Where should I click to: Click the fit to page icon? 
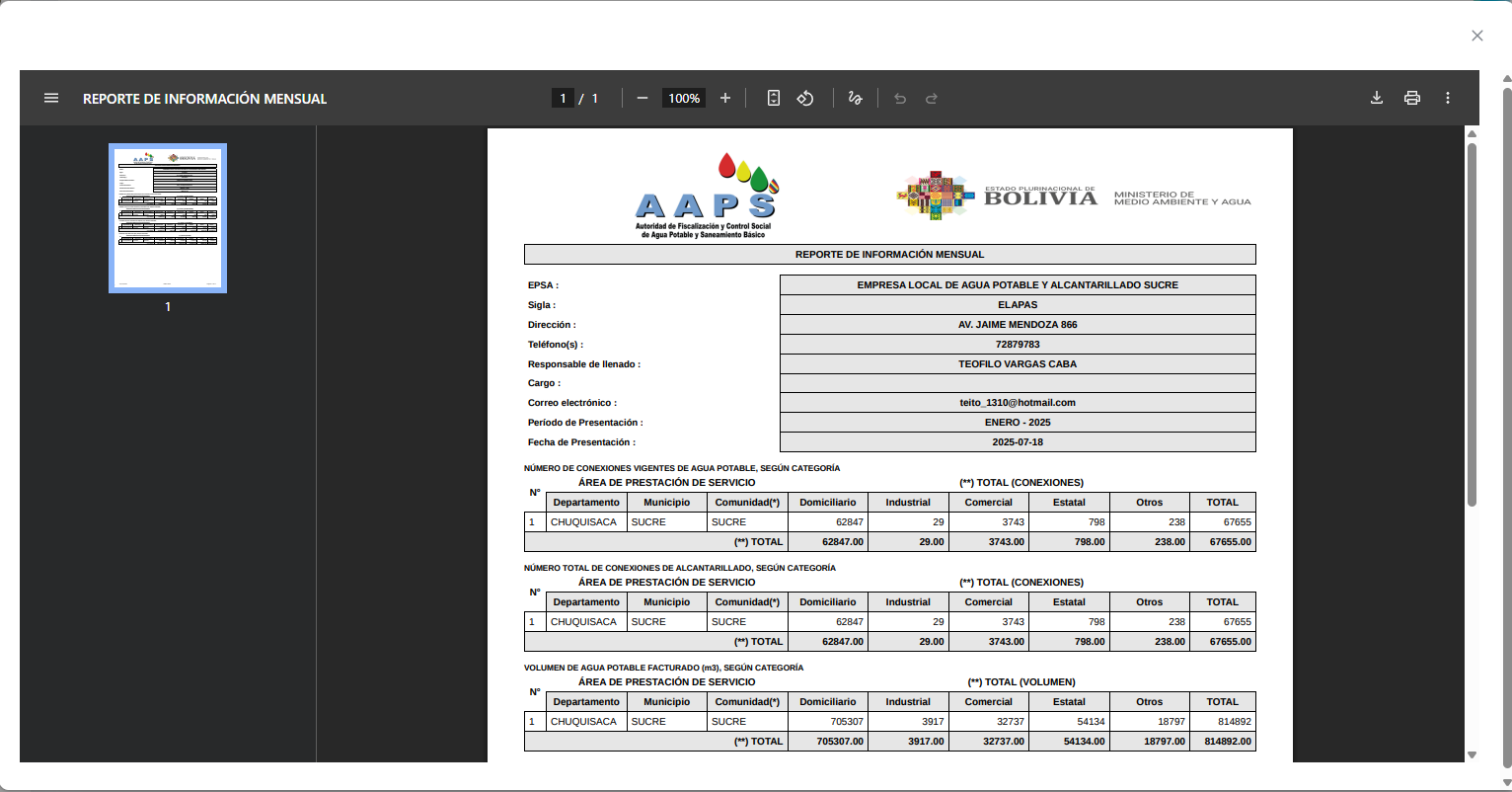click(774, 98)
